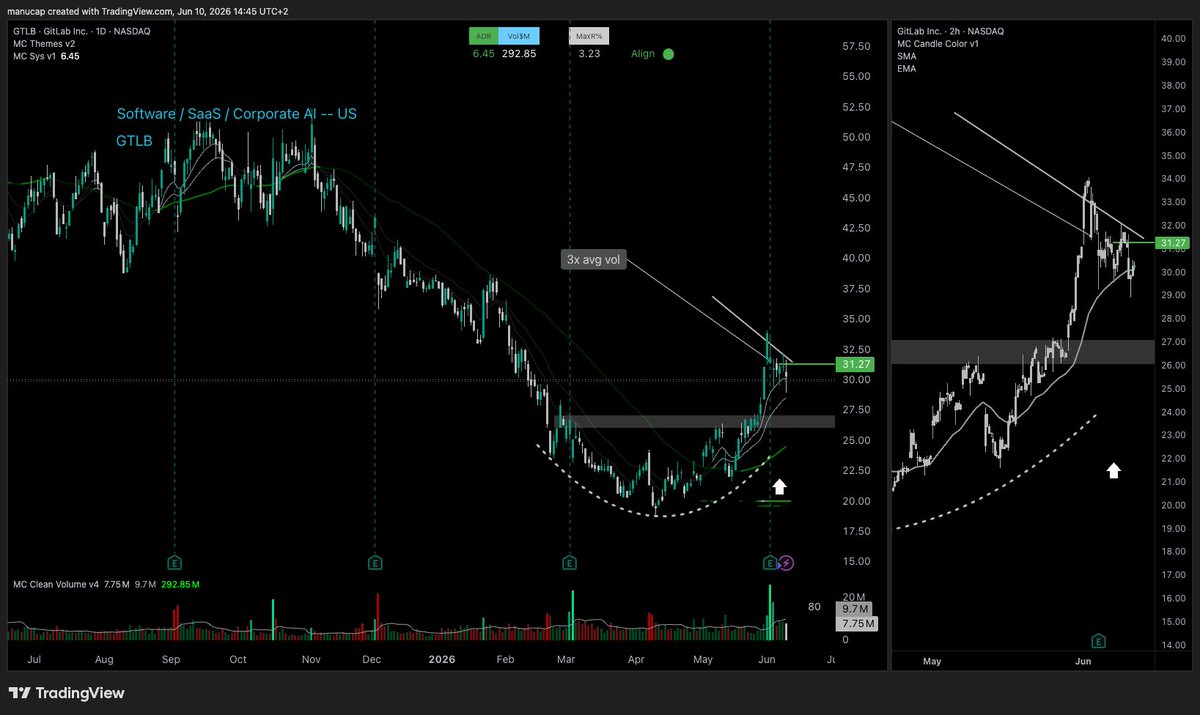Screen dimensions: 1200x715
Task: Click the blue GTLB ticker text on chart
Action: coord(134,141)
